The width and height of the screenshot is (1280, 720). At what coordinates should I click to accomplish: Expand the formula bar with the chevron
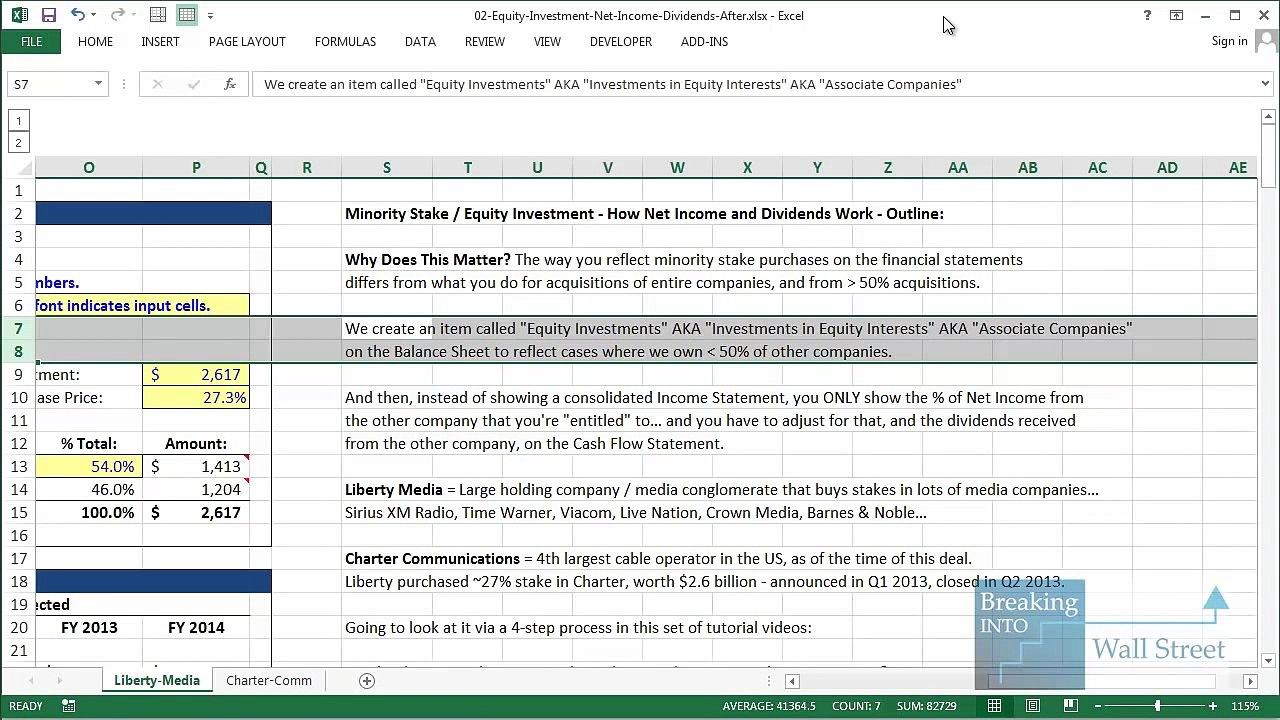click(x=1265, y=84)
